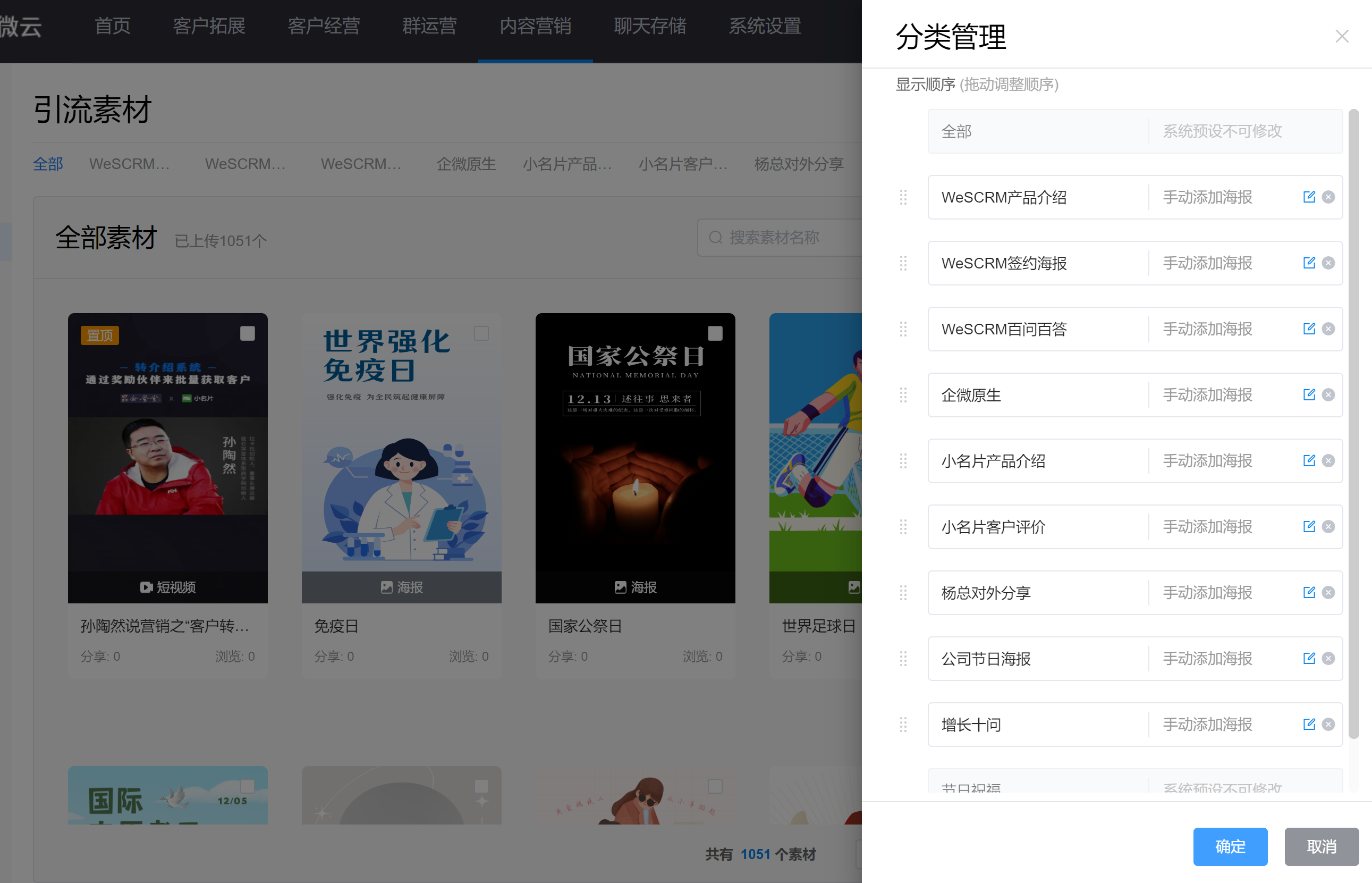Click drag handle of WeSCRM百问百答 row
The width and height of the screenshot is (1372, 883).
pyautogui.click(x=903, y=329)
